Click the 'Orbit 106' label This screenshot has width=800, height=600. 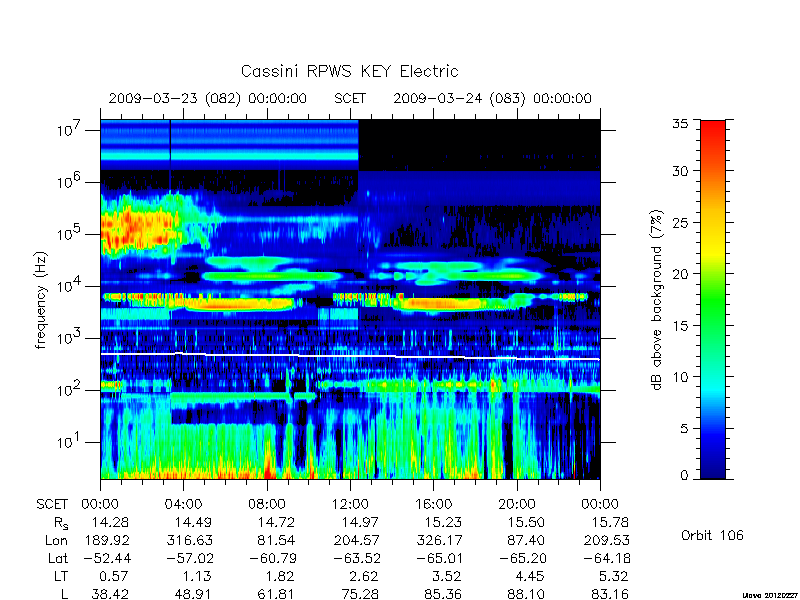(712, 536)
